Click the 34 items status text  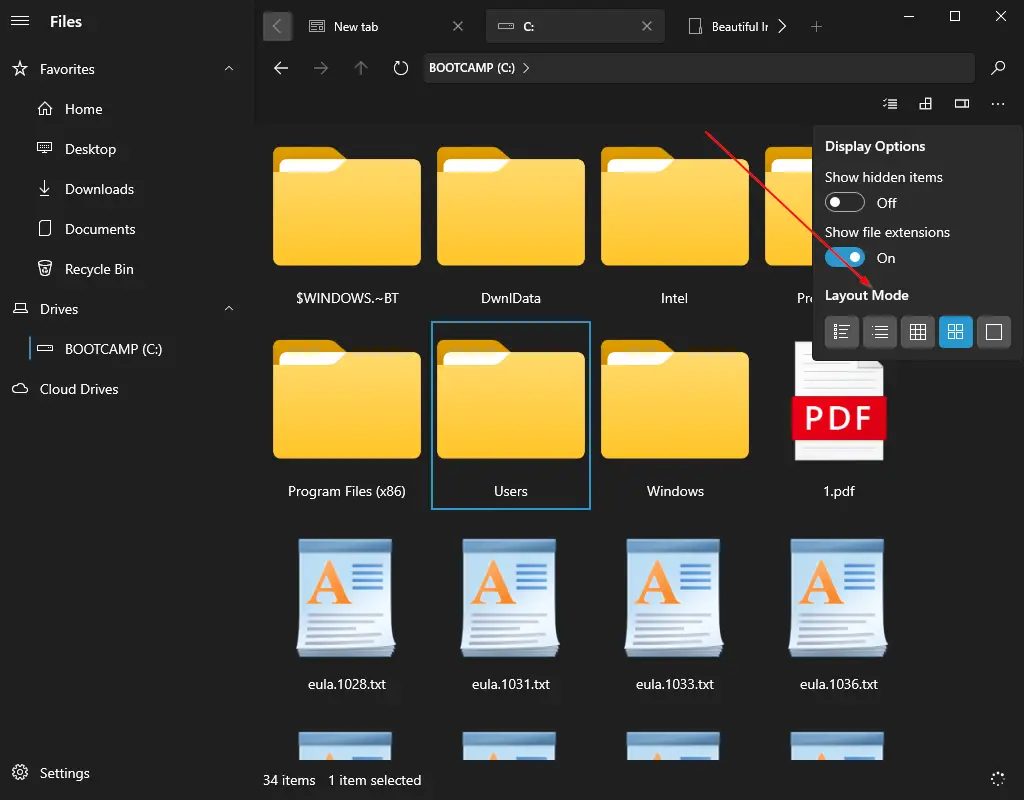pos(289,780)
